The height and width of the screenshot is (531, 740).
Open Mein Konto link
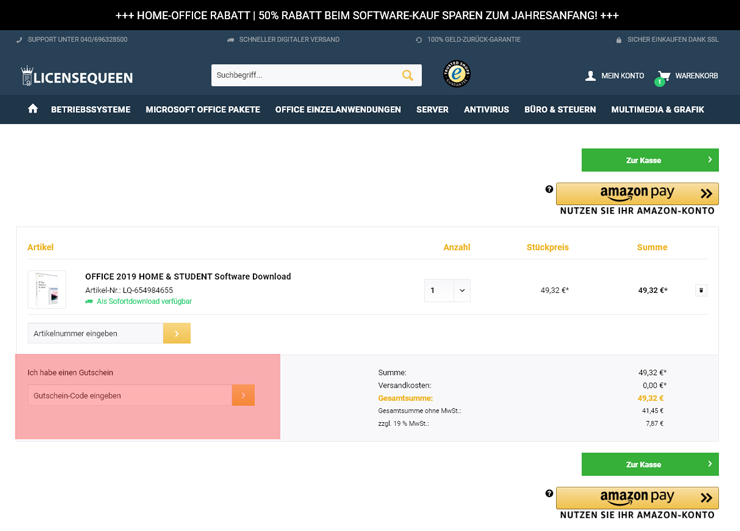(622, 76)
